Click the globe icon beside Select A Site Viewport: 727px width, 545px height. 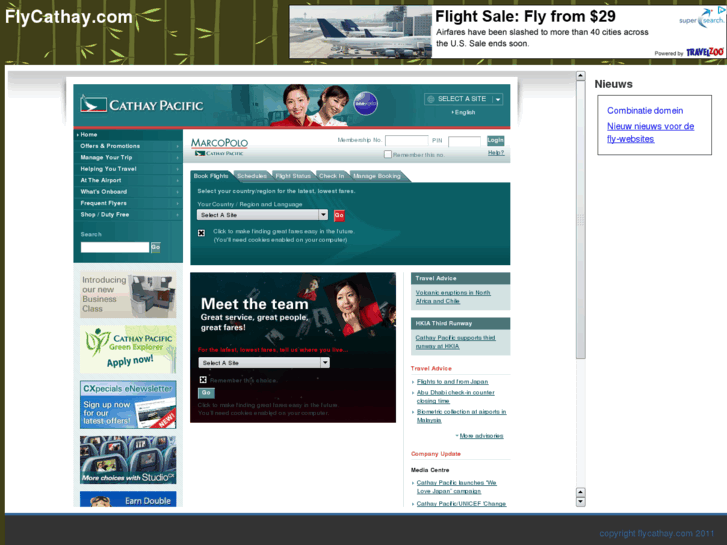pyautogui.click(x=431, y=99)
